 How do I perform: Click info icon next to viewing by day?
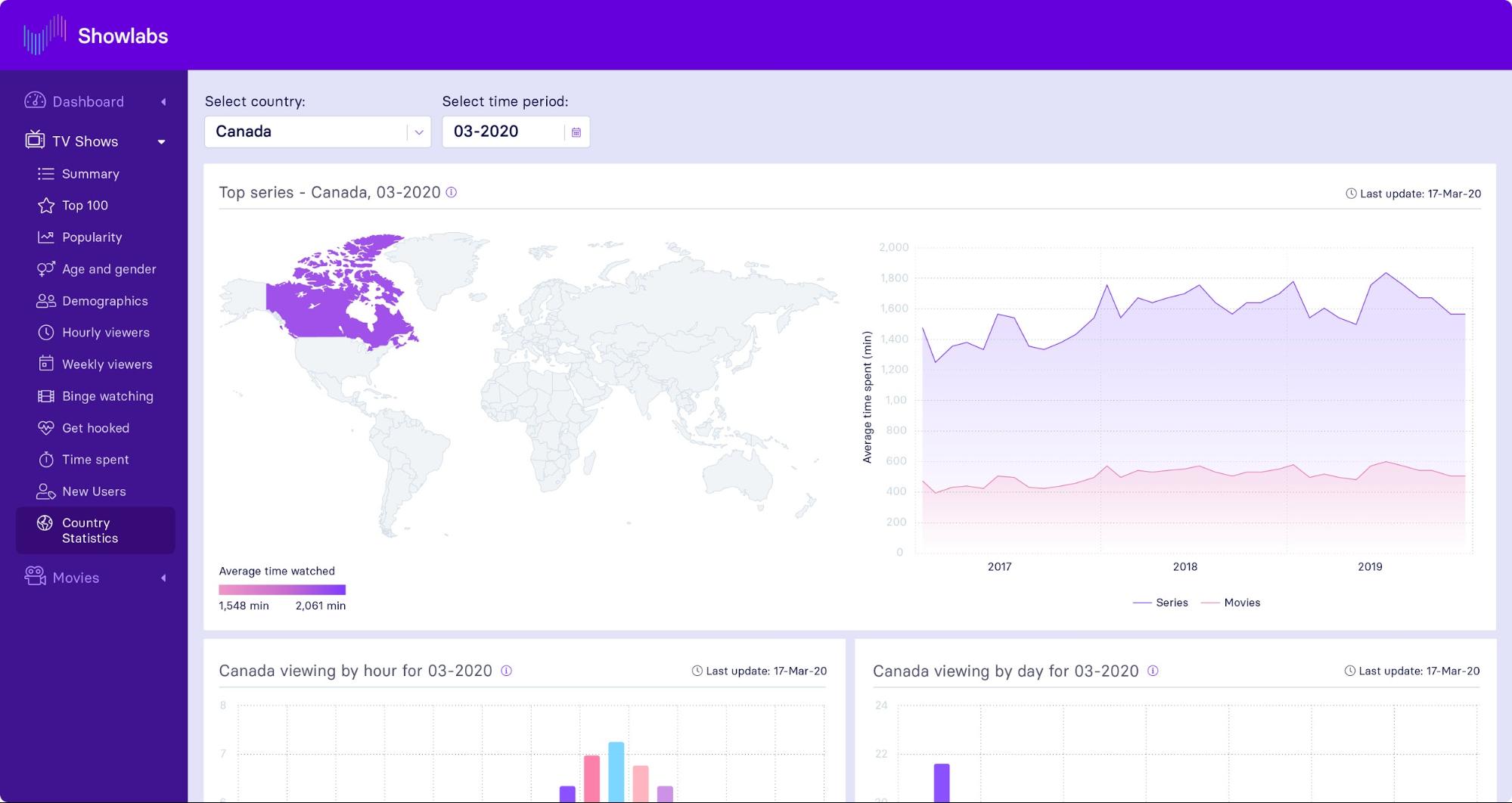[1153, 671]
